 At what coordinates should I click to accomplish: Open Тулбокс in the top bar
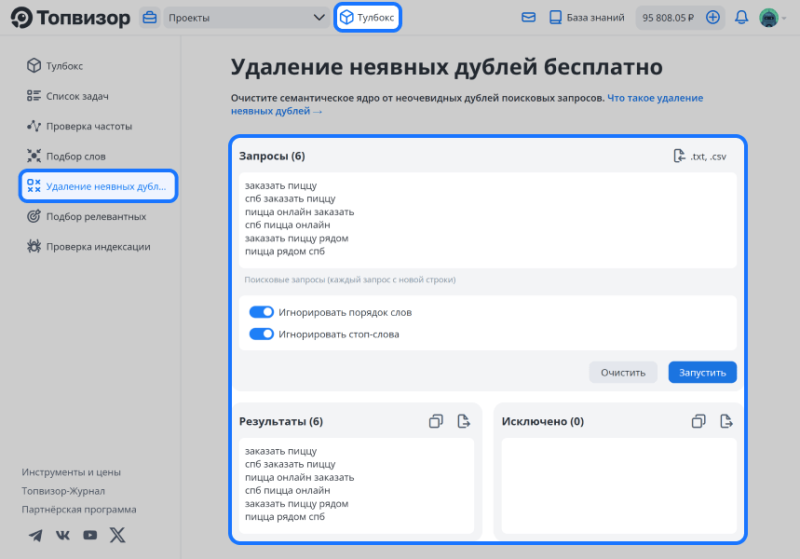coord(367,17)
